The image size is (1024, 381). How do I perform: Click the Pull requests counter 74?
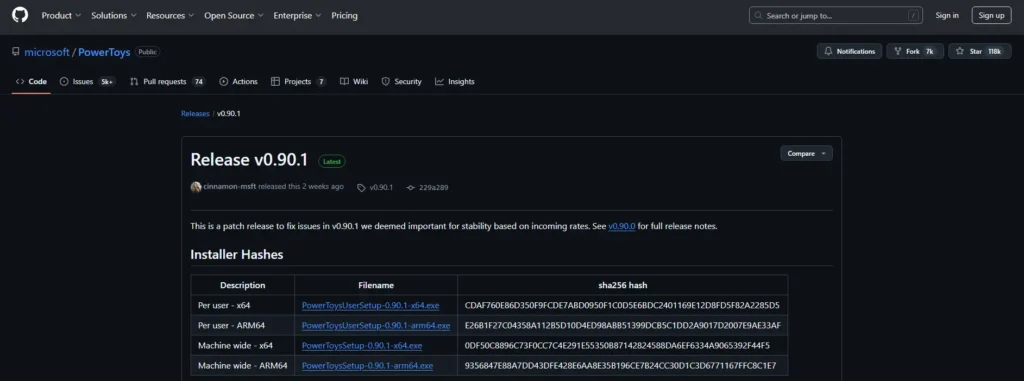click(x=199, y=82)
